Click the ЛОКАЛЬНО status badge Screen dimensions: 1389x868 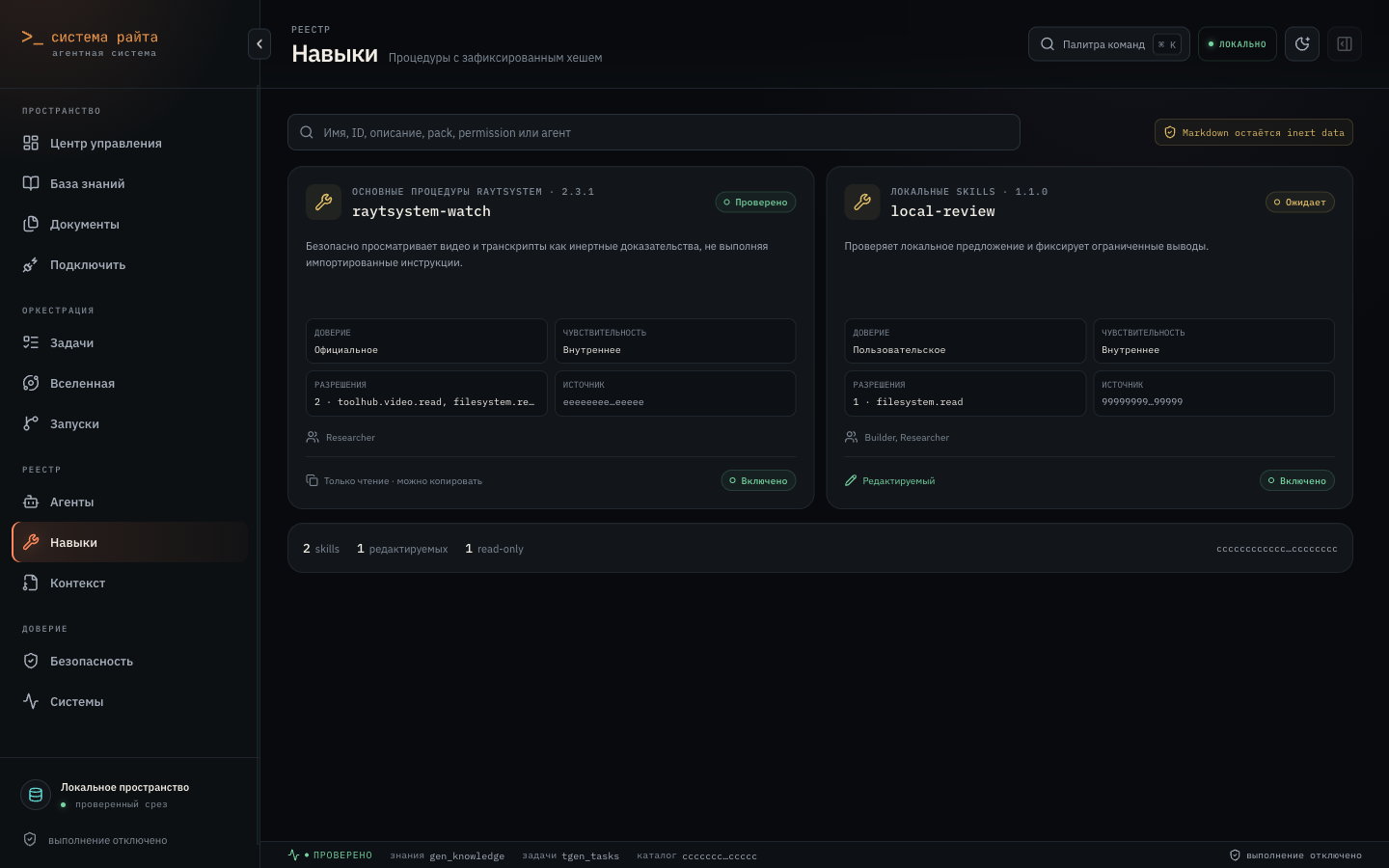pos(1238,44)
